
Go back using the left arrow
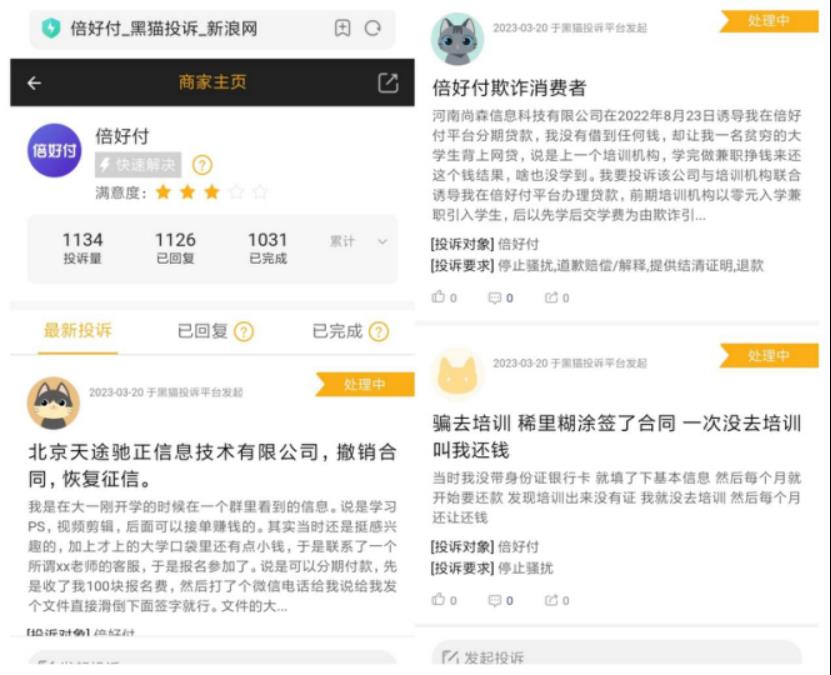pos(34,83)
